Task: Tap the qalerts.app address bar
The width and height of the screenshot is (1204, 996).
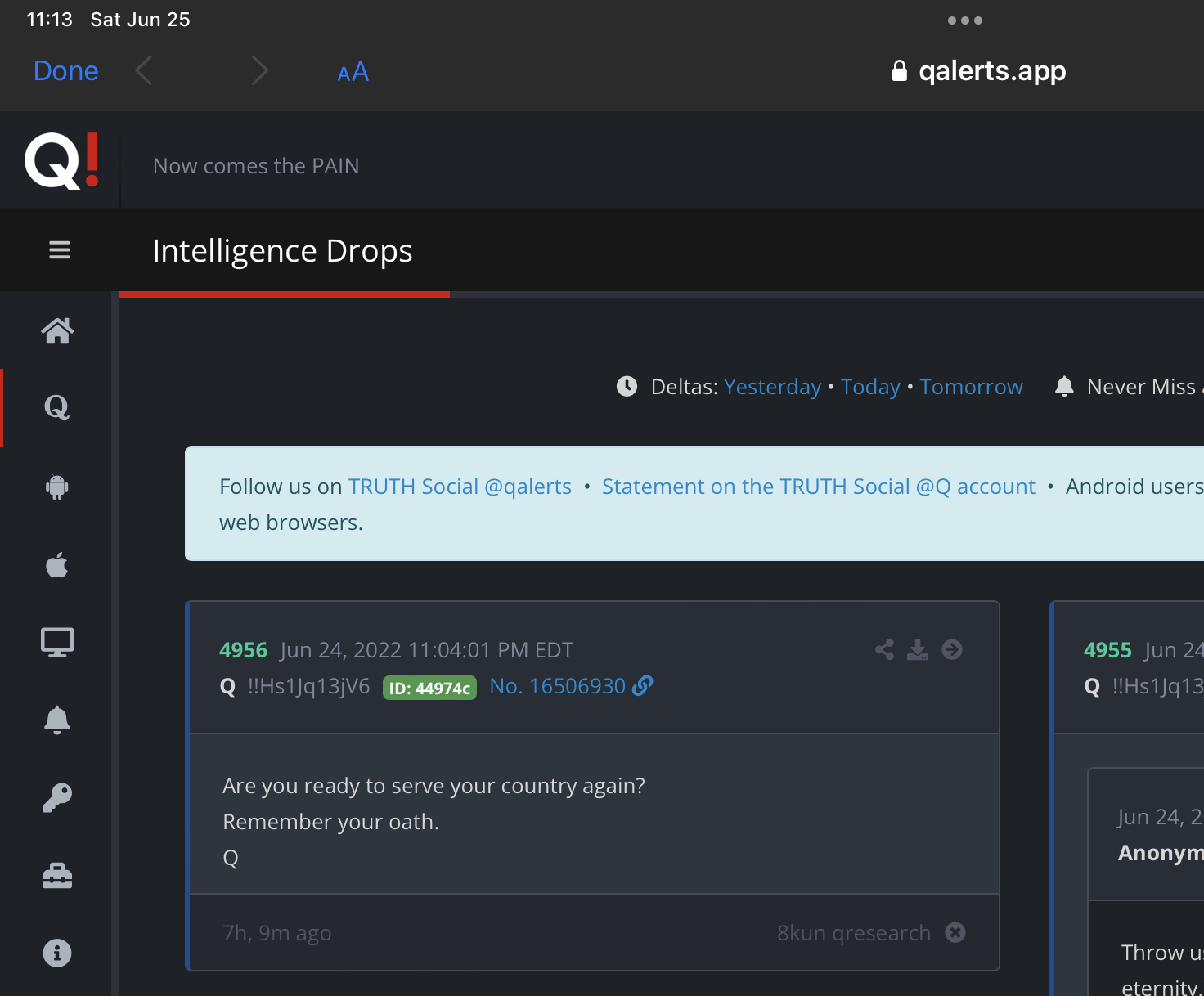Action: pyautogui.click(x=979, y=71)
